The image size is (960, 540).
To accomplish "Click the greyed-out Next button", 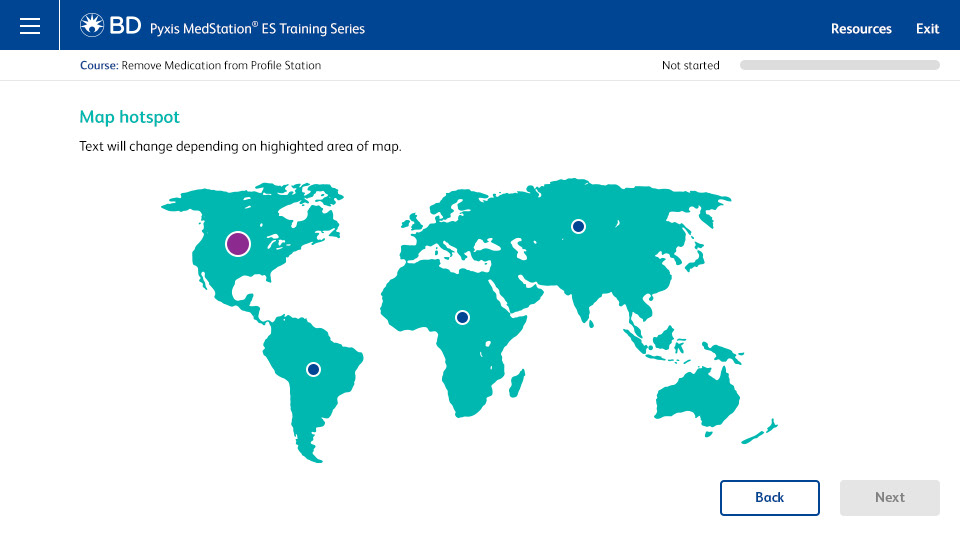I will tap(890, 497).
